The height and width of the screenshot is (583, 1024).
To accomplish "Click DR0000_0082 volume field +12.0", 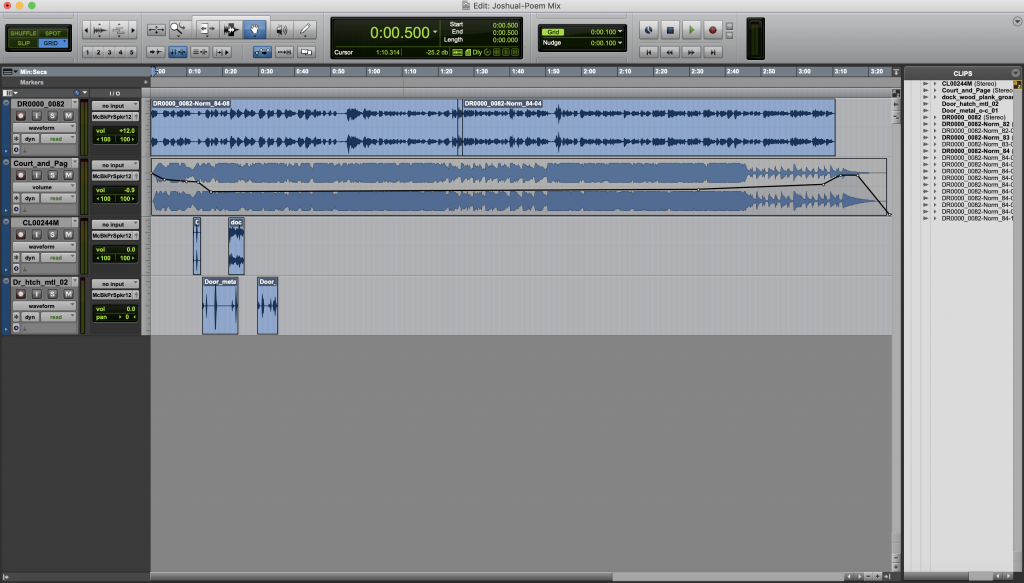I will 115,131.
